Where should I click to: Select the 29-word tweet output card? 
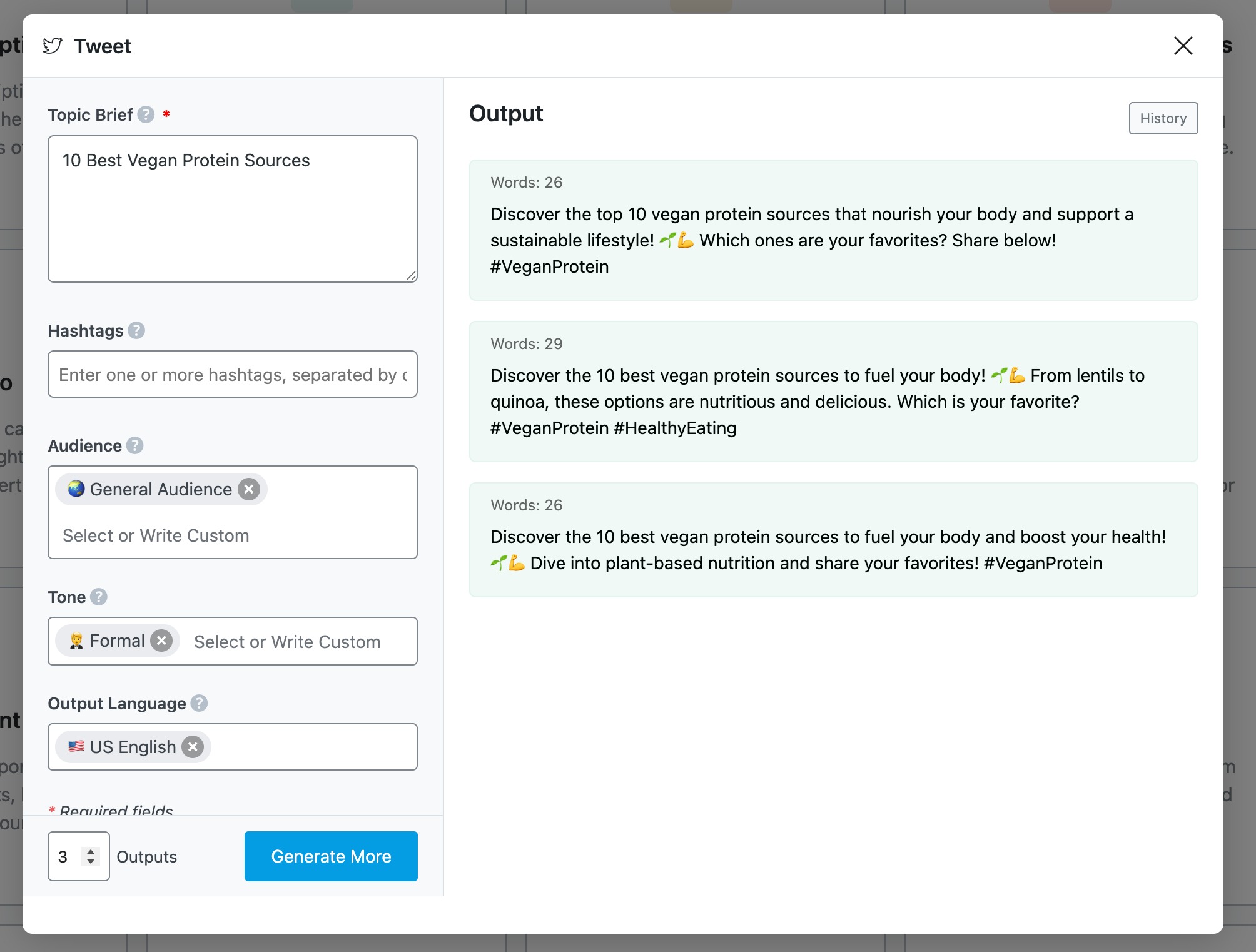tap(833, 392)
